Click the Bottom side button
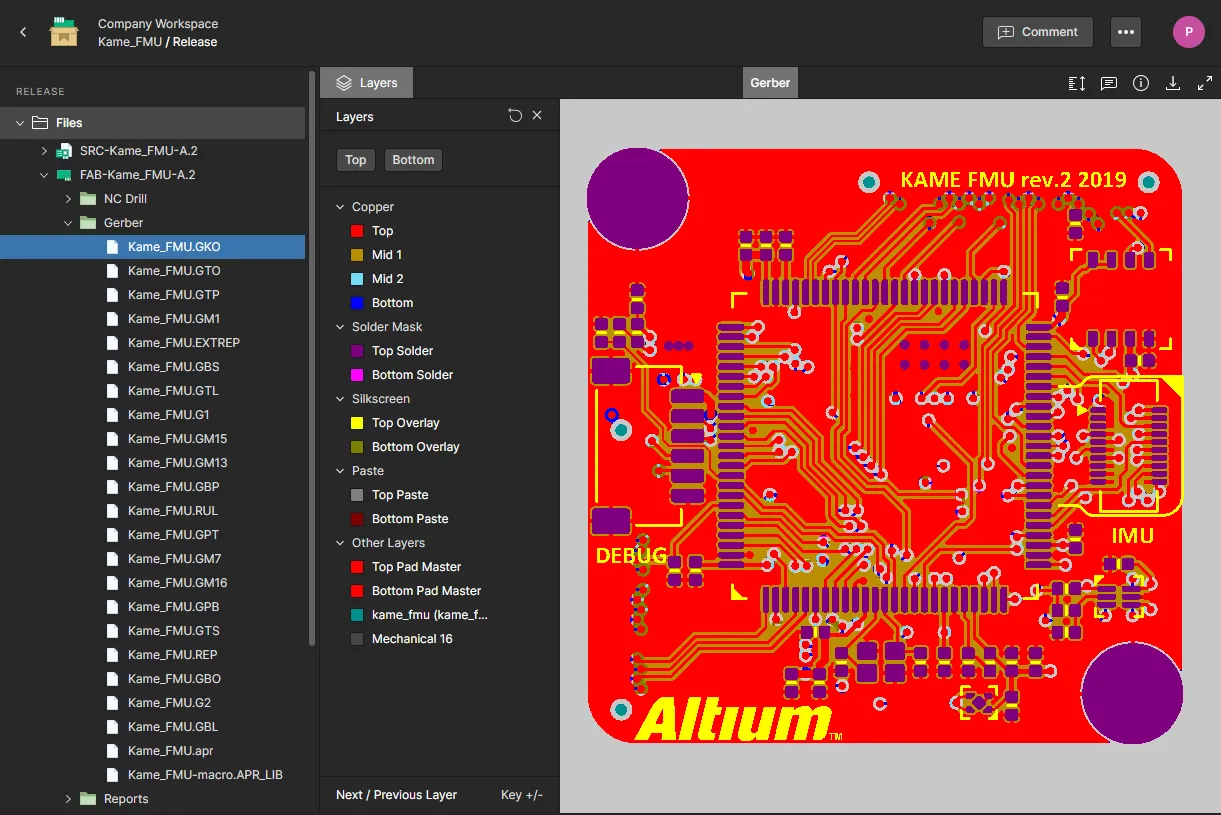This screenshot has height=815, width=1221. point(413,160)
